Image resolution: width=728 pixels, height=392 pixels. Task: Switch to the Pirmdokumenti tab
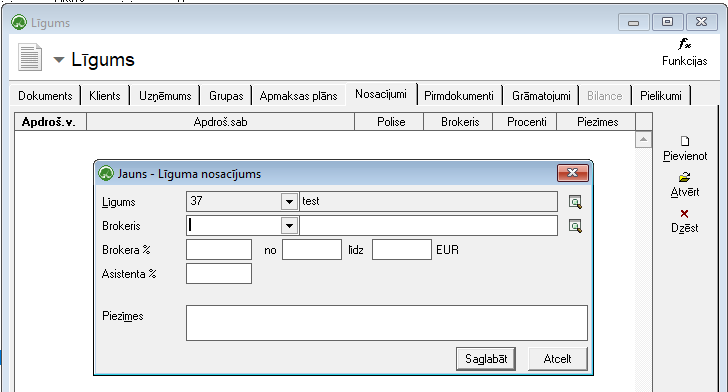tap(459, 96)
